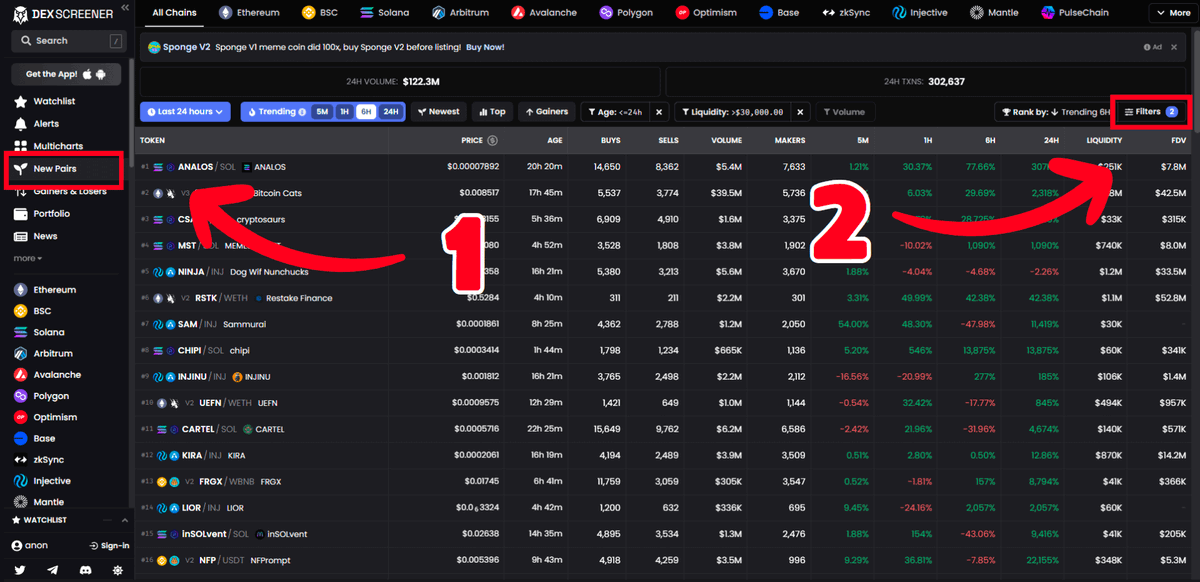This screenshot has width=1200, height=582.
Task: Open settings via the gear icon
Action: (x=118, y=570)
